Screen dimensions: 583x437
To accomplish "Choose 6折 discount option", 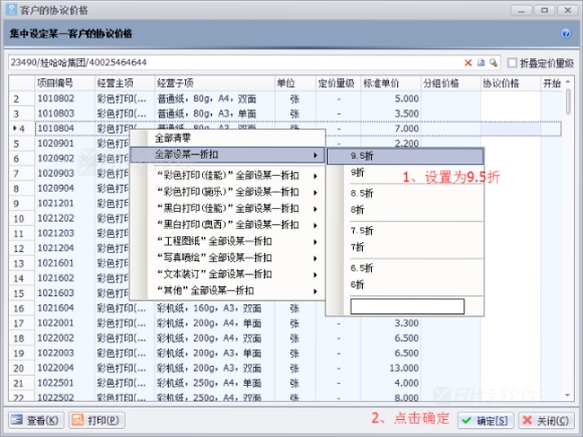I will [x=405, y=285].
